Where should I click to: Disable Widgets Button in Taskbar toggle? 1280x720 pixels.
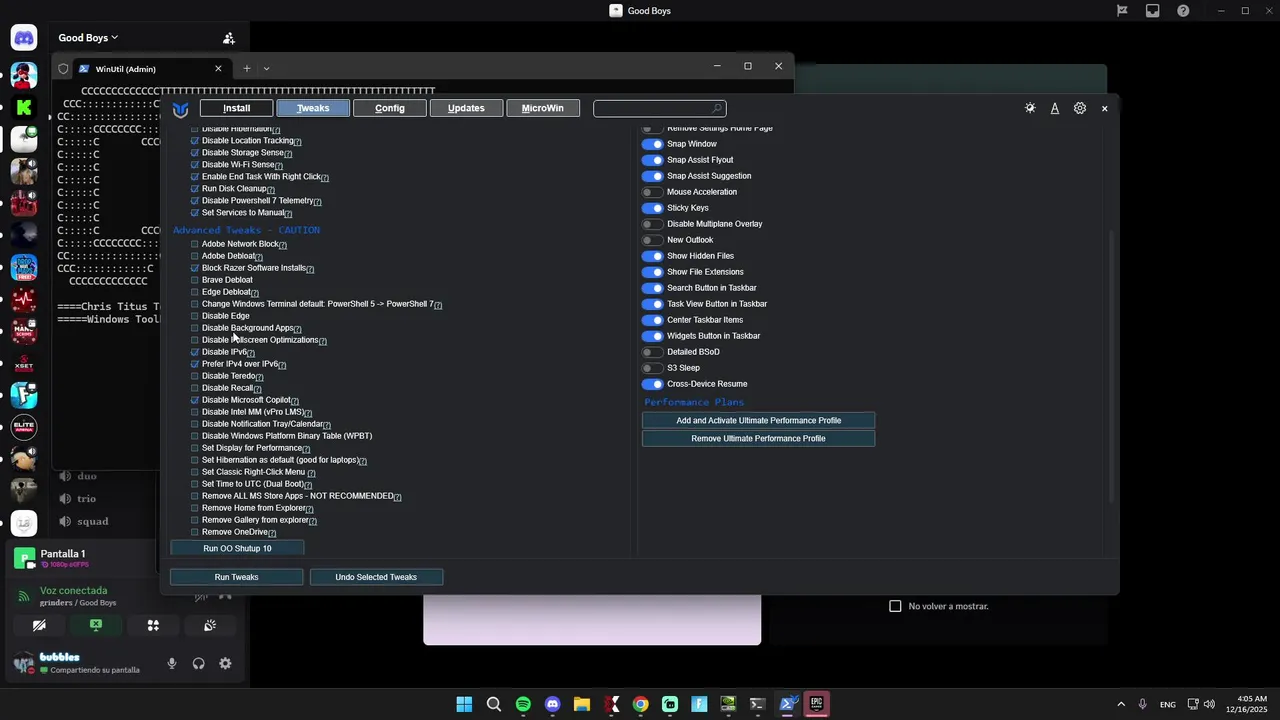(652, 336)
